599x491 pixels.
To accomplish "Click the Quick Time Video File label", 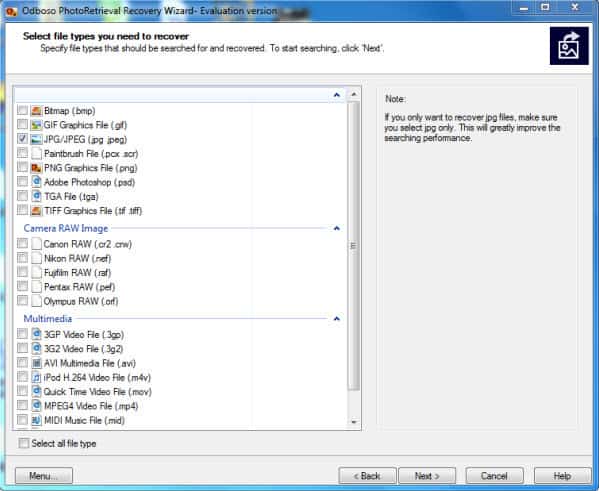I will pyautogui.click(x=97, y=391).
